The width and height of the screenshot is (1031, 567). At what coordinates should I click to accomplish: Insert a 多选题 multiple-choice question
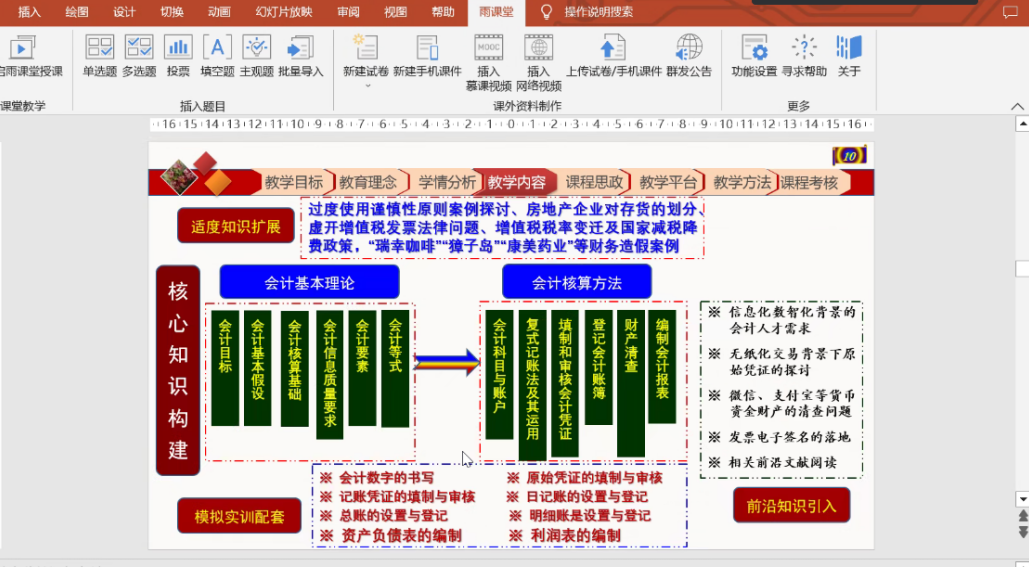139,57
